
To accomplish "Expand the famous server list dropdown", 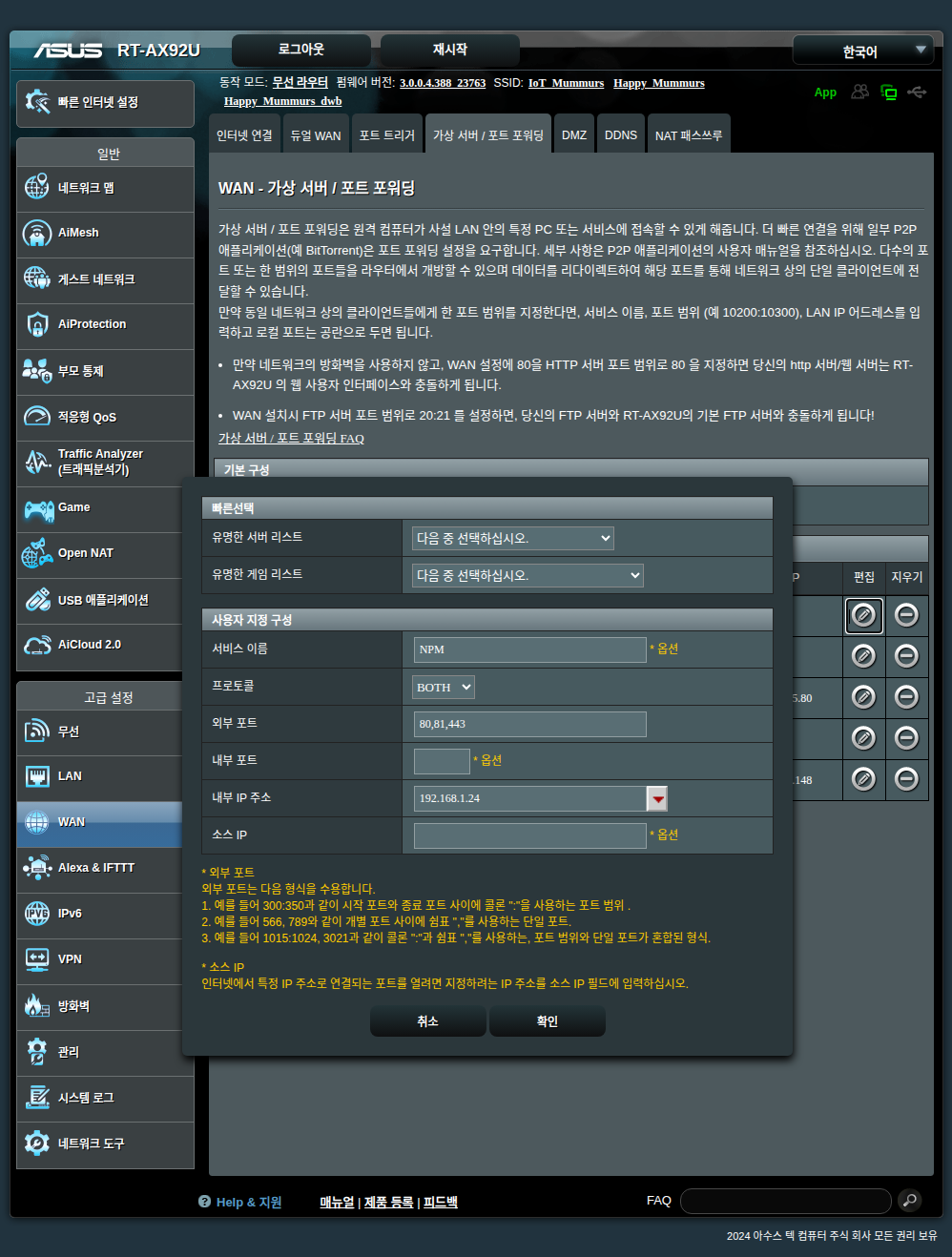I will 513,539.
